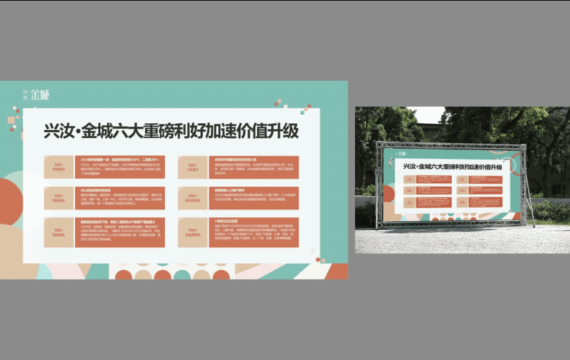Click the middle-row left beige label box

(59, 198)
